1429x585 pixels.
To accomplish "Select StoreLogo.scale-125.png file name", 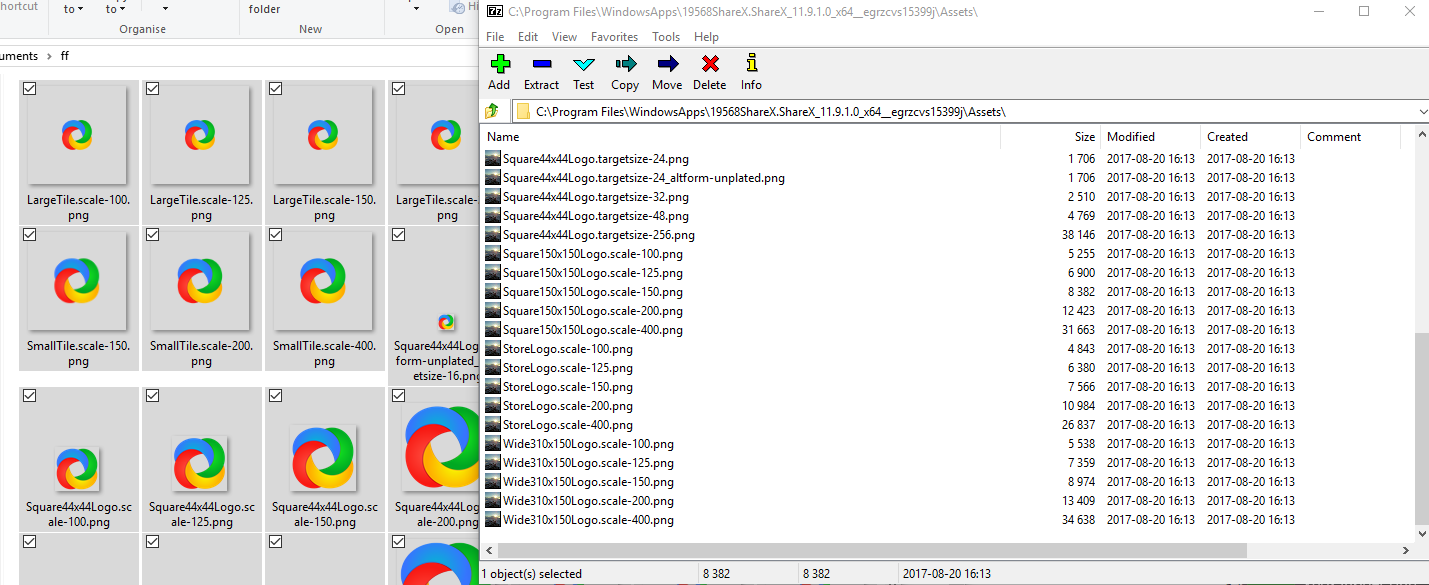I will tap(568, 367).
